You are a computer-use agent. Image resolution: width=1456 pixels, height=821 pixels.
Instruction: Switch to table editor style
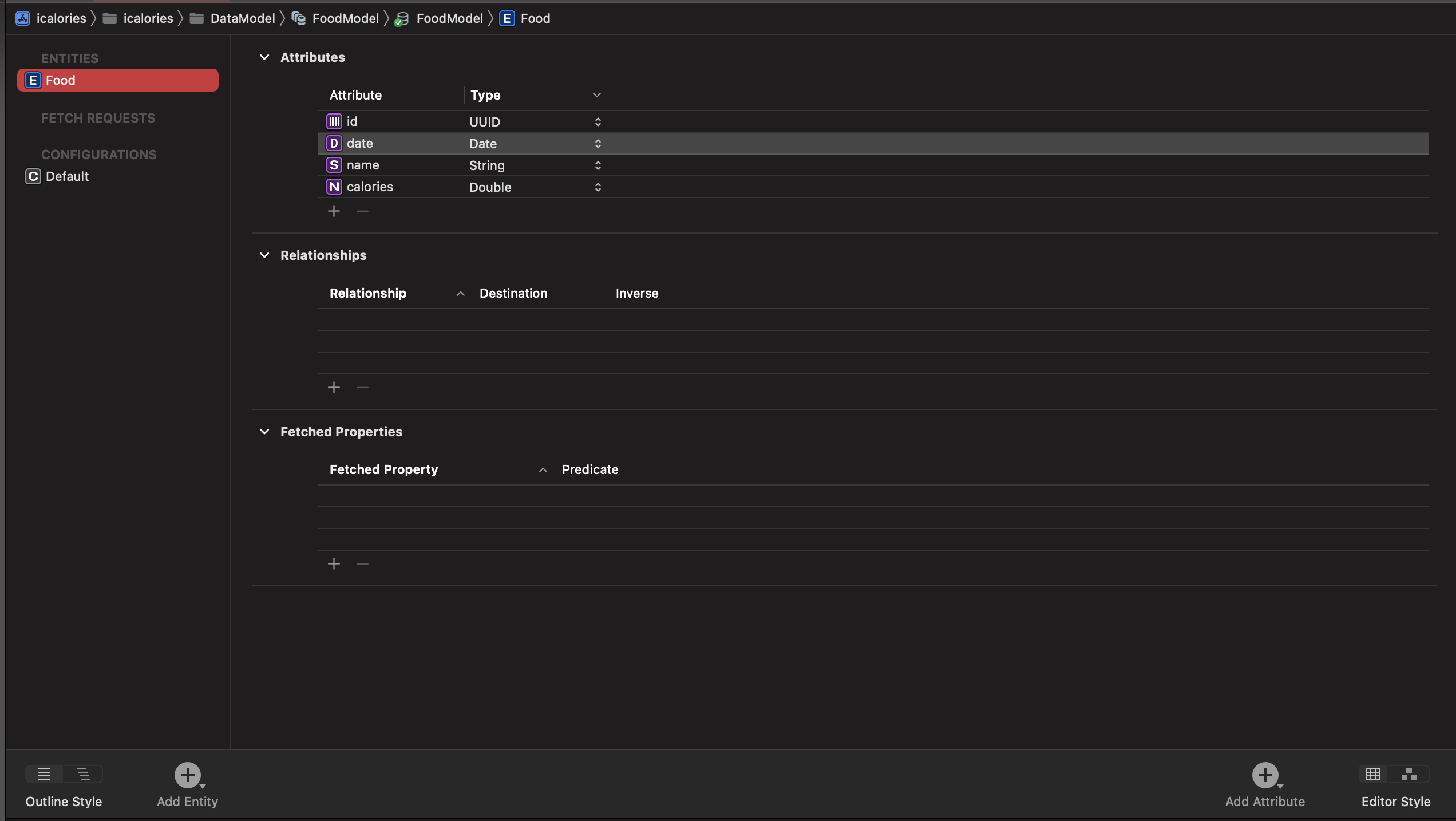1373,774
